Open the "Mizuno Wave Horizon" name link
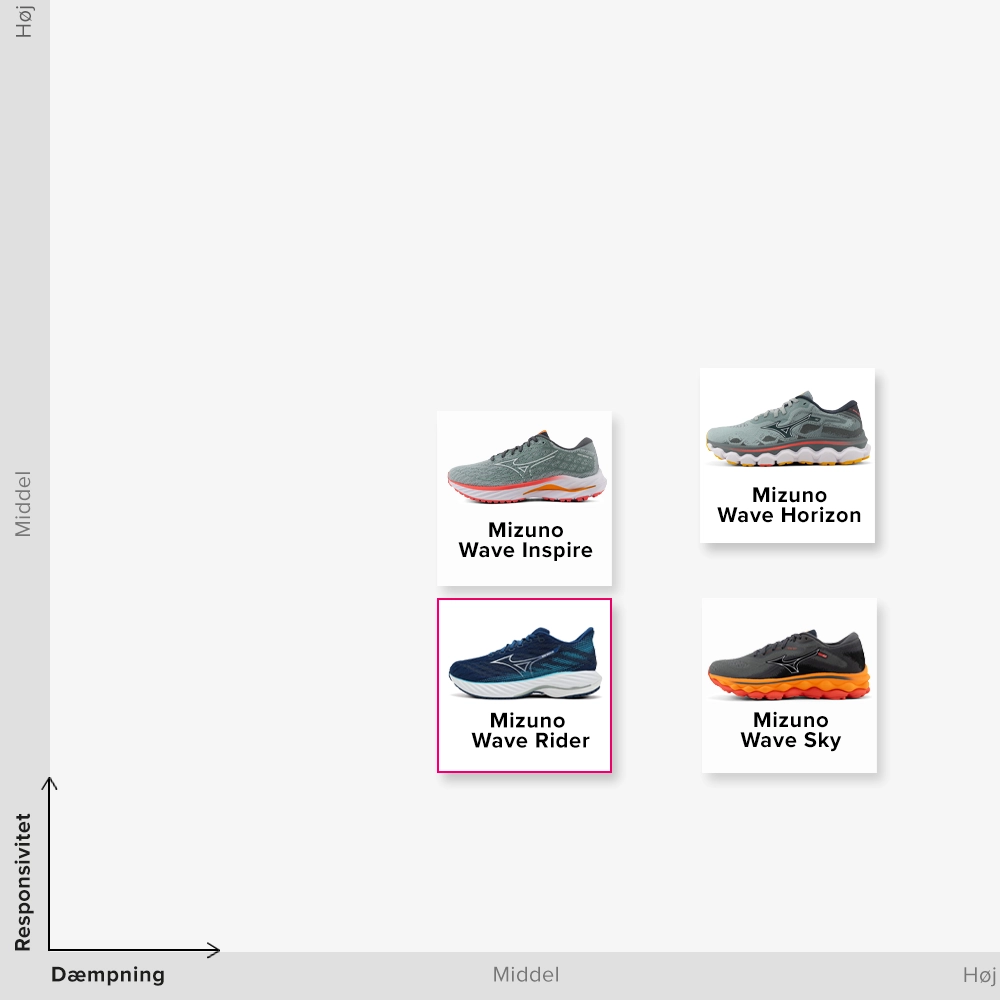 point(788,505)
